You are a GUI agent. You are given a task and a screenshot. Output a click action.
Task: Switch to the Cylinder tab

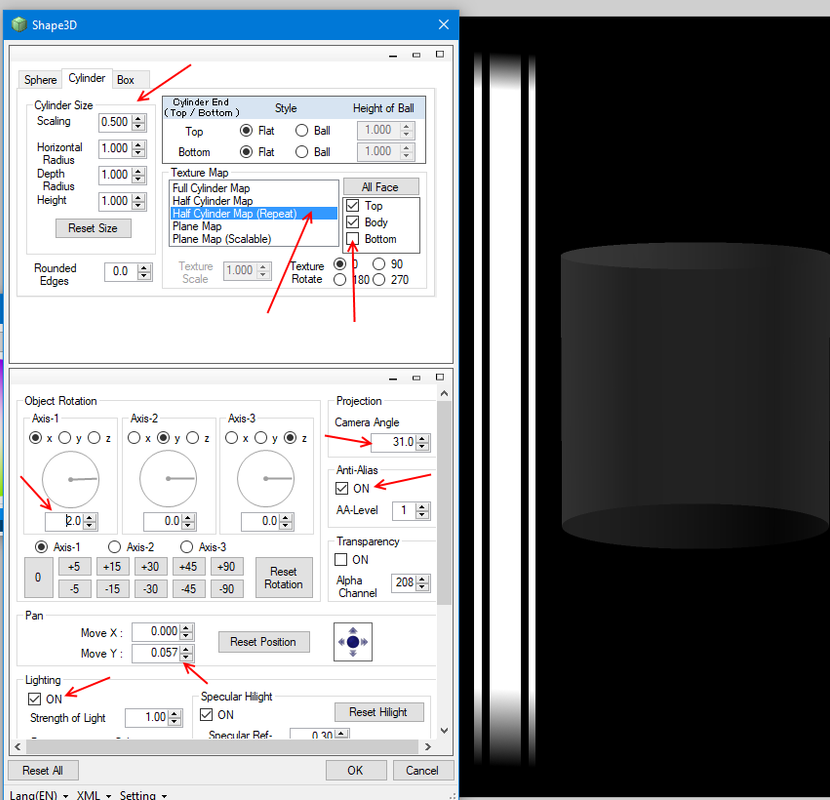click(87, 78)
